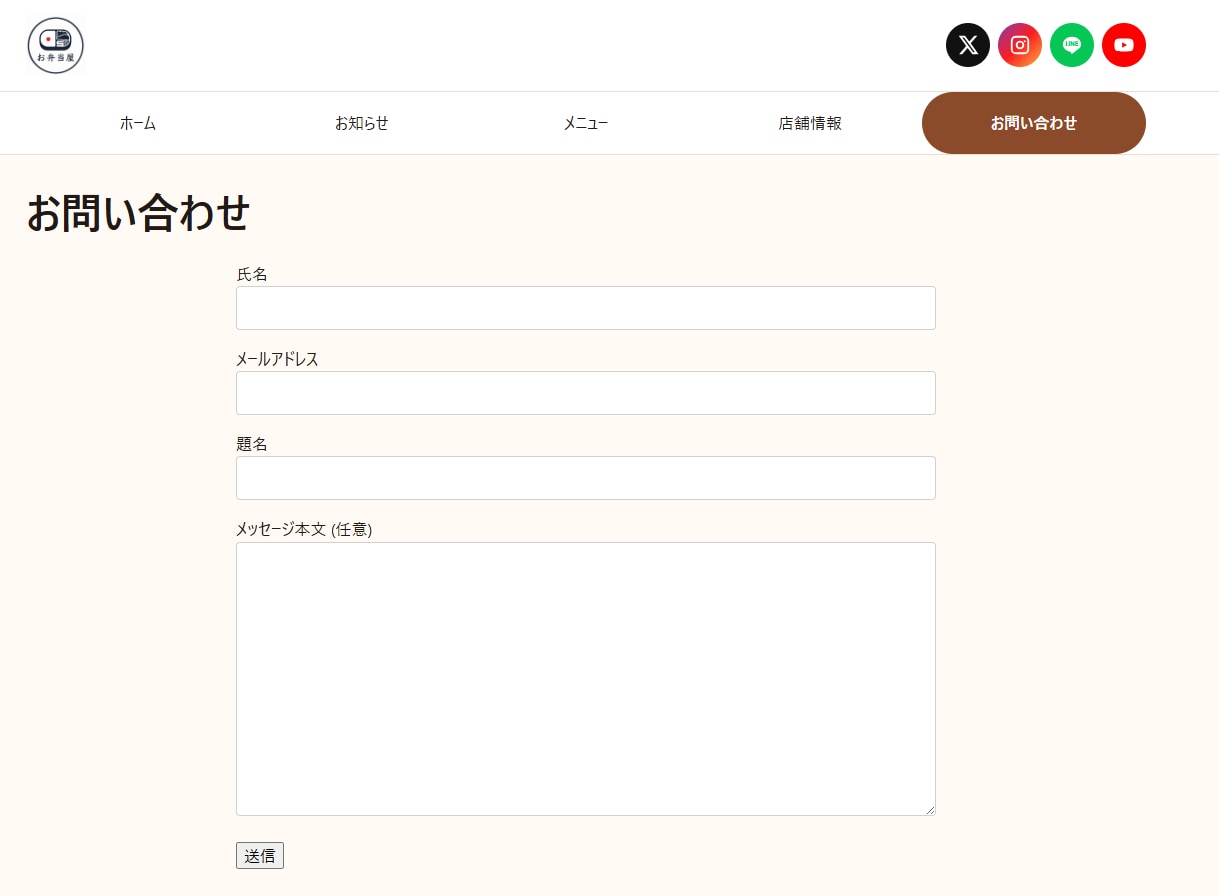1219x896 pixels.
Task: Open the Instagram social icon
Action: pyautogui.click(x=1020, y=45)
